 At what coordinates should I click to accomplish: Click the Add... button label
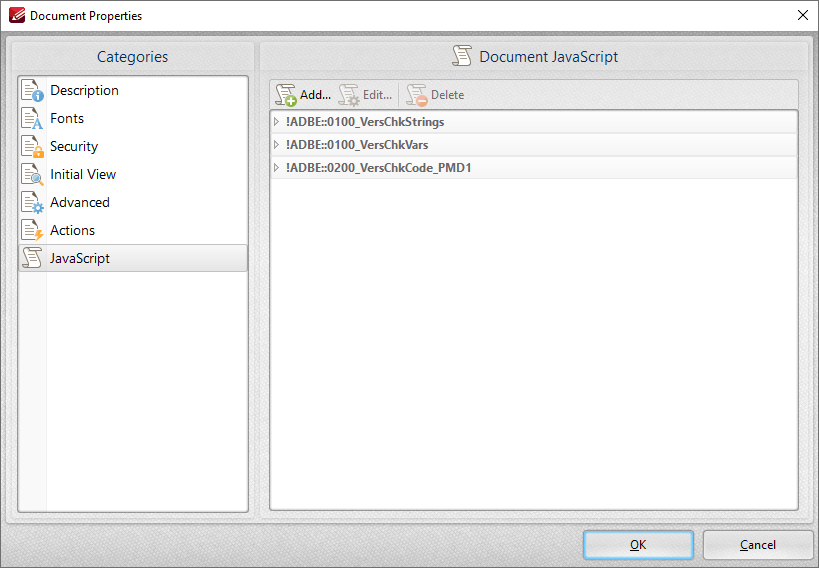pos(315,95)
